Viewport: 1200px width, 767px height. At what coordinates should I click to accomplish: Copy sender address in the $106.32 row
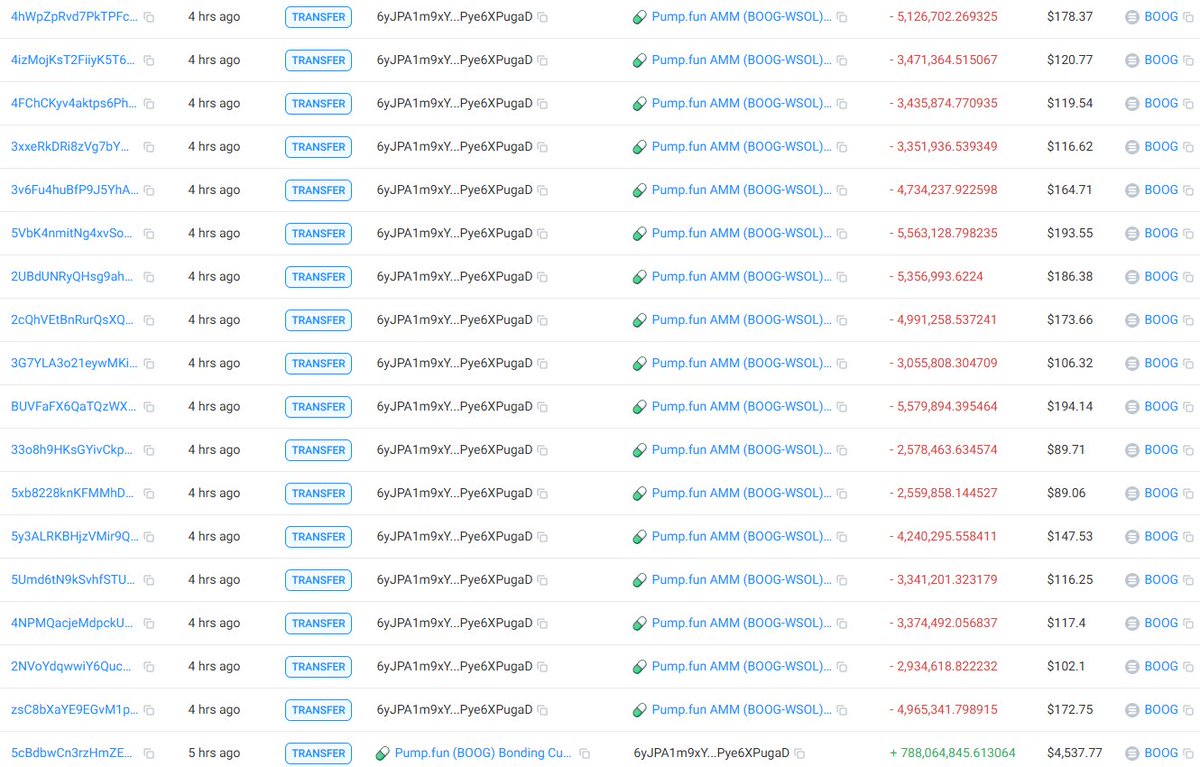(542, 364)
